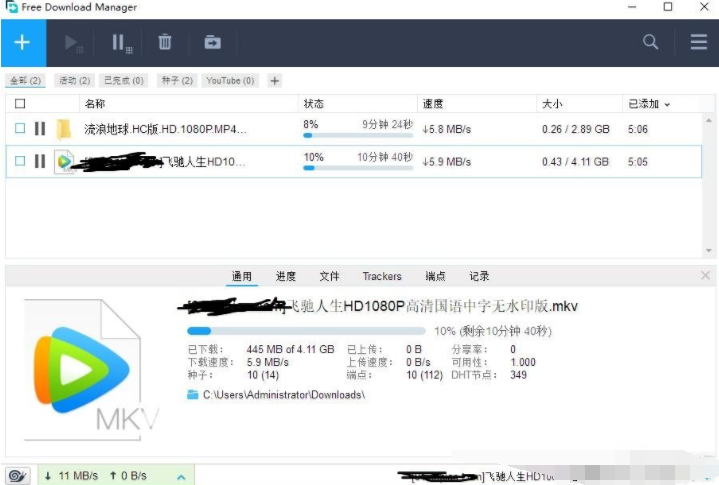
Task: Sort list by 状态 column header
Action: coord(314,104)
